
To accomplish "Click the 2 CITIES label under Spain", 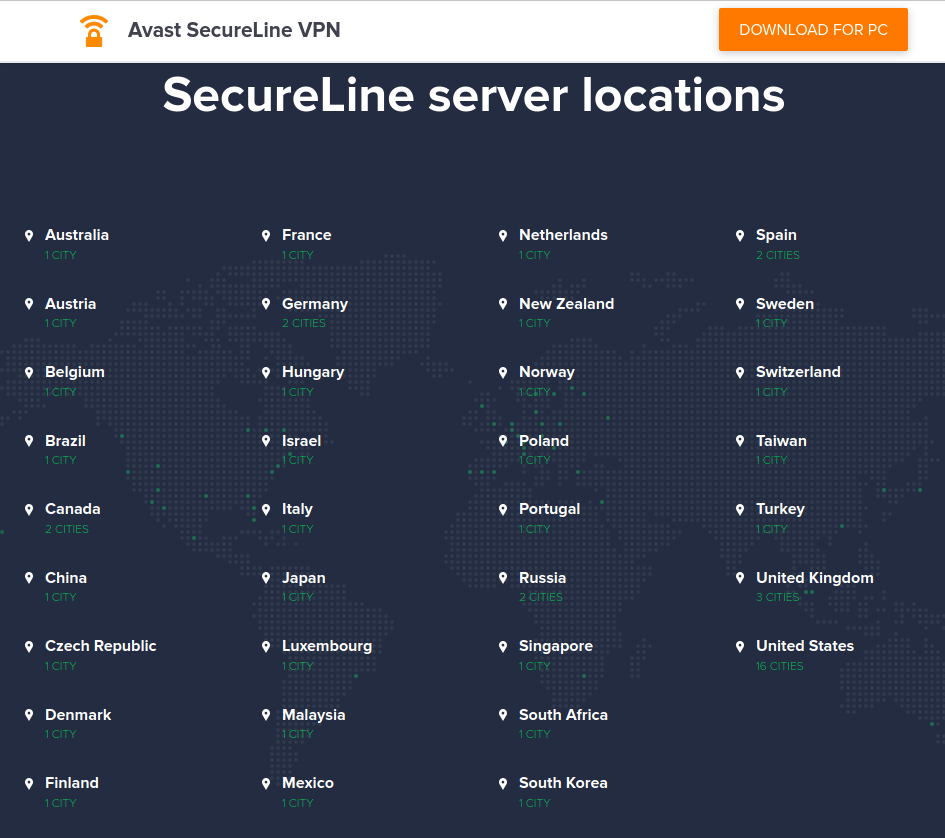I will [x=777, y=255].
